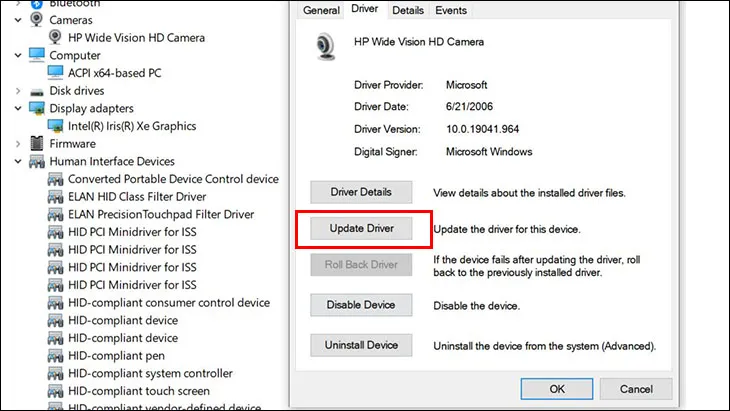730x411 pixels.
Task: Select HID-compliant consumer control device
Action: coord(168,303)
